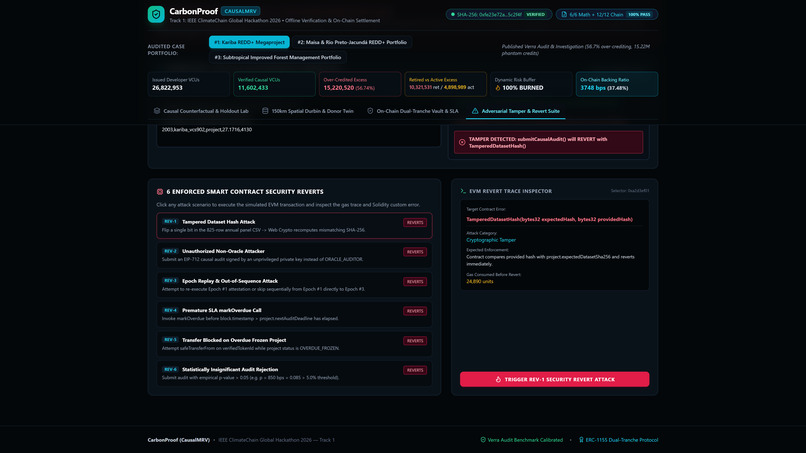Click the TAMPER DETECTED alert banner

[x=548, y=142]
